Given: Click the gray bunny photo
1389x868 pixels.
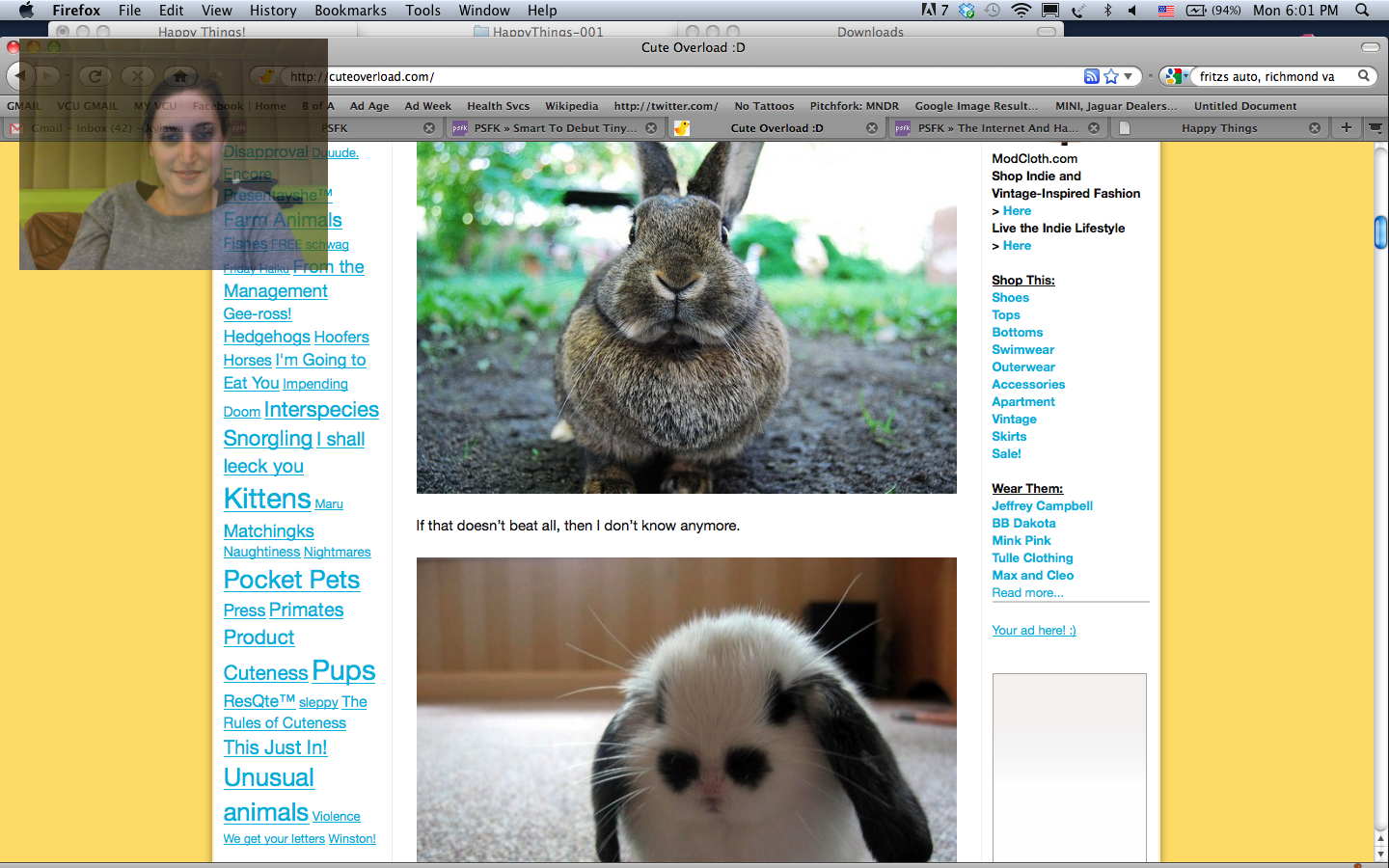Looking at the screenshot, I should pos(686,318).
